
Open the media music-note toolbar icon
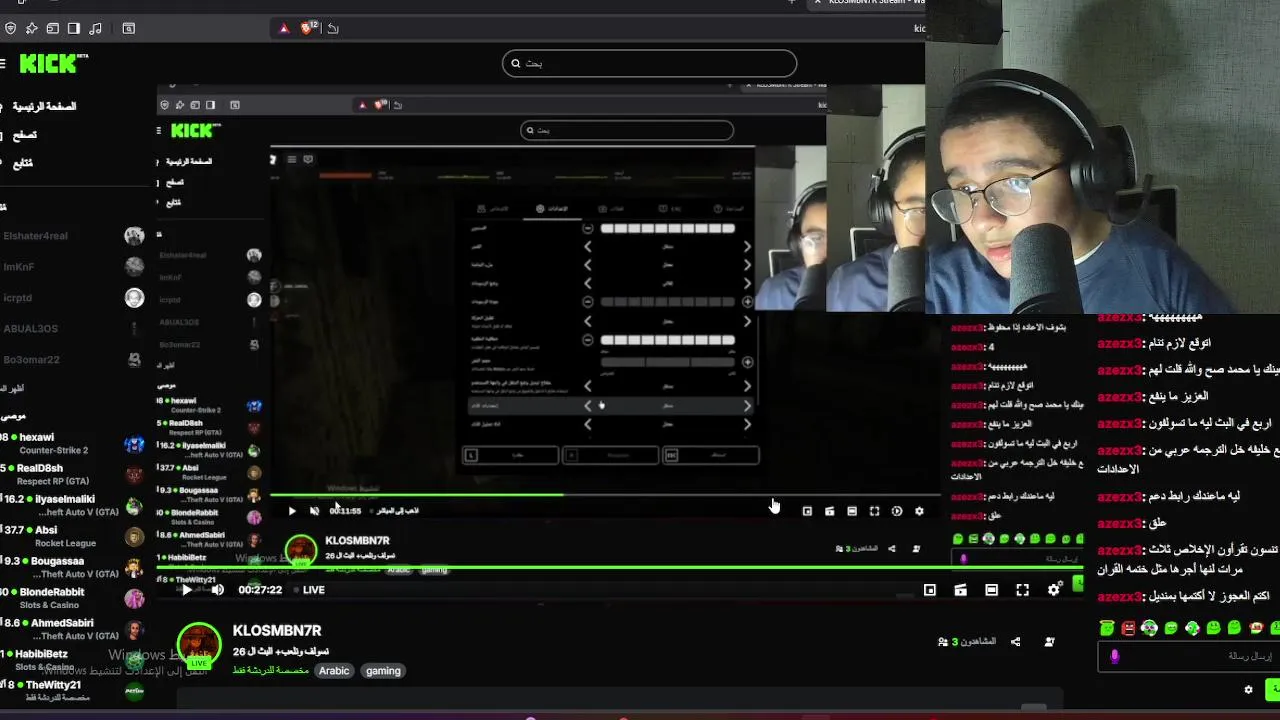(x=96, y=28)
